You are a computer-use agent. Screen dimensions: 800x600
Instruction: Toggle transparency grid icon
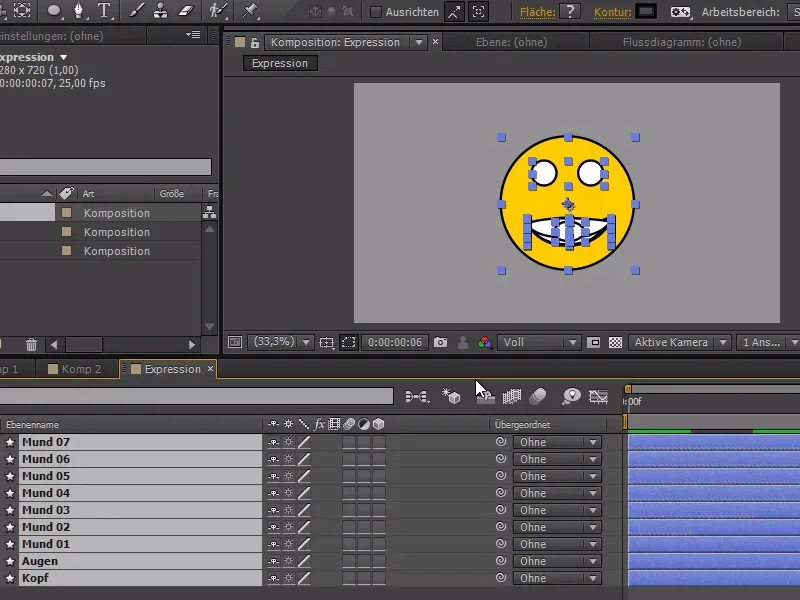[x=615, y=342]
